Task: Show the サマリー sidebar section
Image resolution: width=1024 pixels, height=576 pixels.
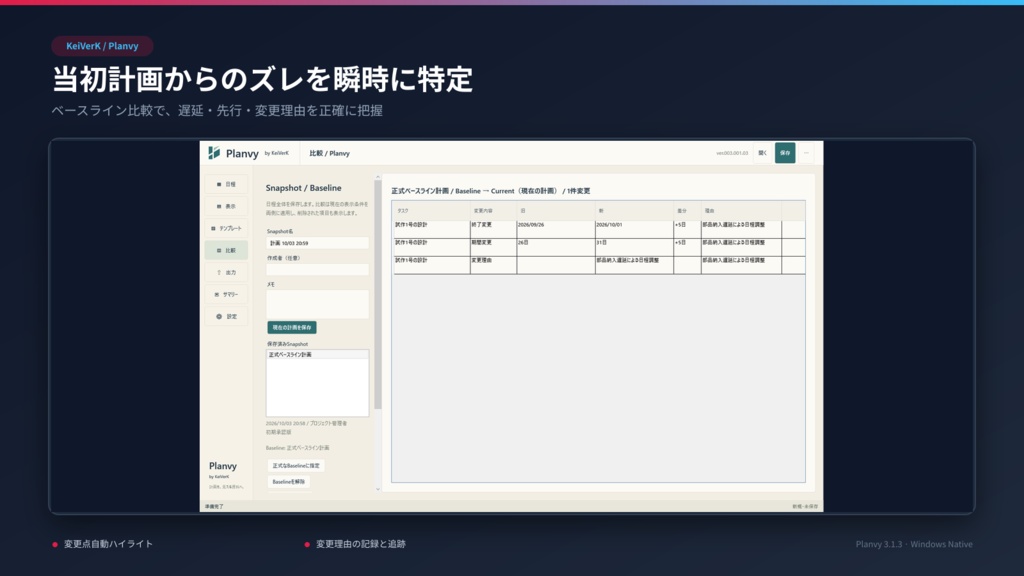Action: click(227, 295)
